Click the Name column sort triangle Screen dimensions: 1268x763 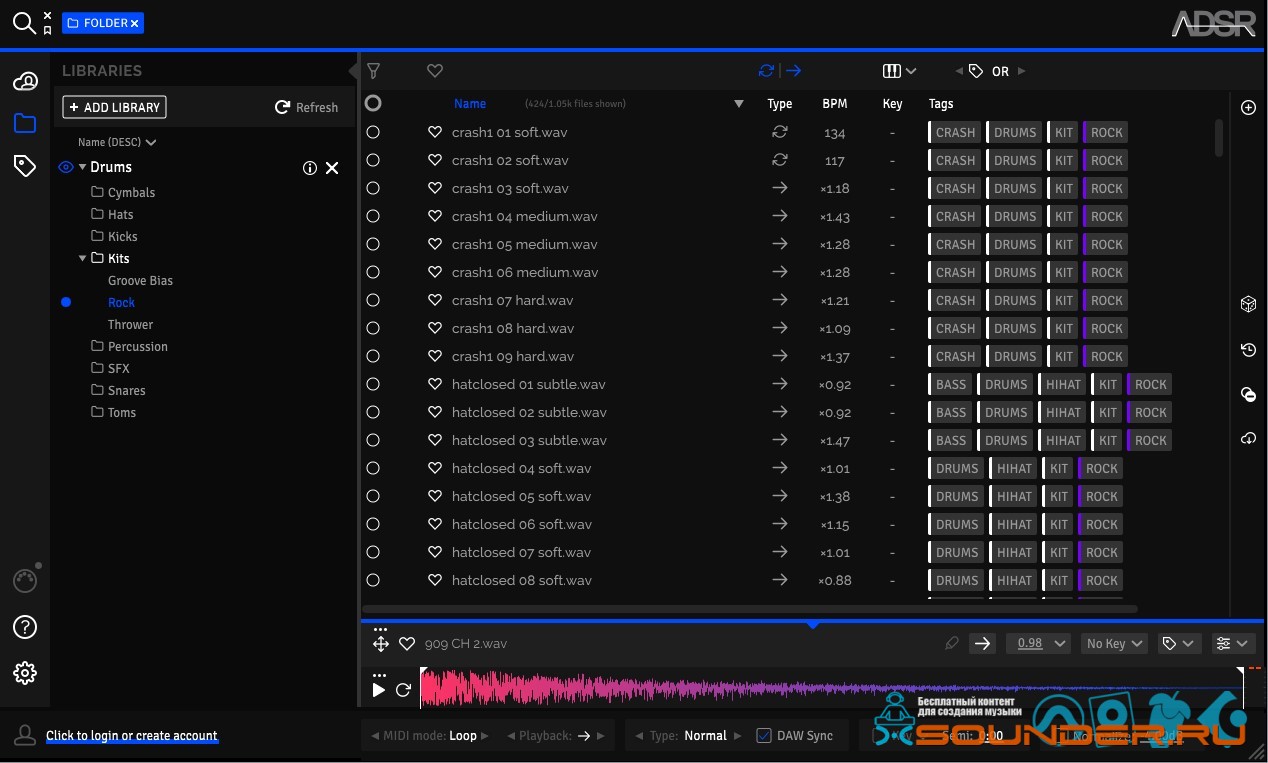pyautogui.click(x=739, y=104)
